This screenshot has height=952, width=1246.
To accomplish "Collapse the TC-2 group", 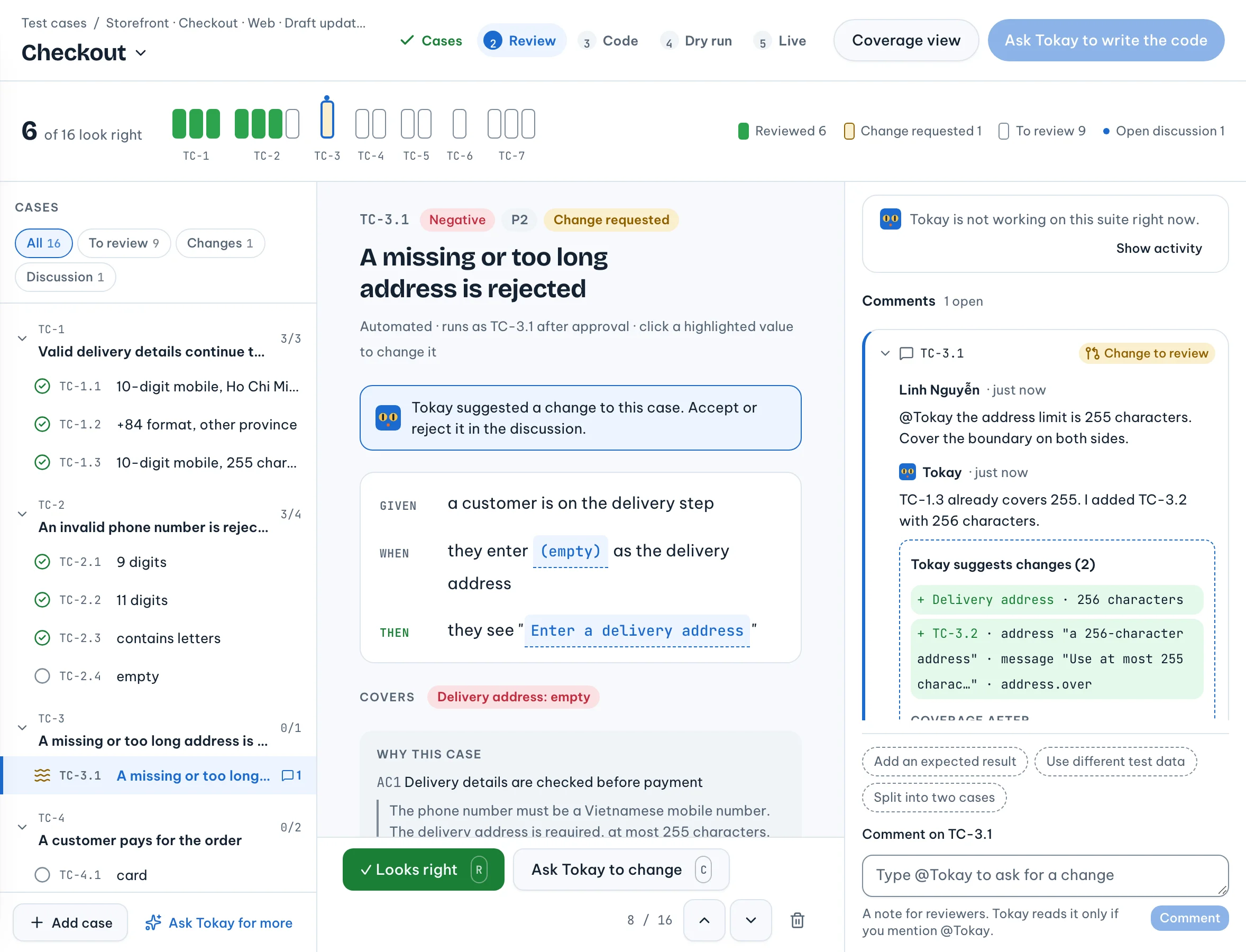I will coord(22,515).
